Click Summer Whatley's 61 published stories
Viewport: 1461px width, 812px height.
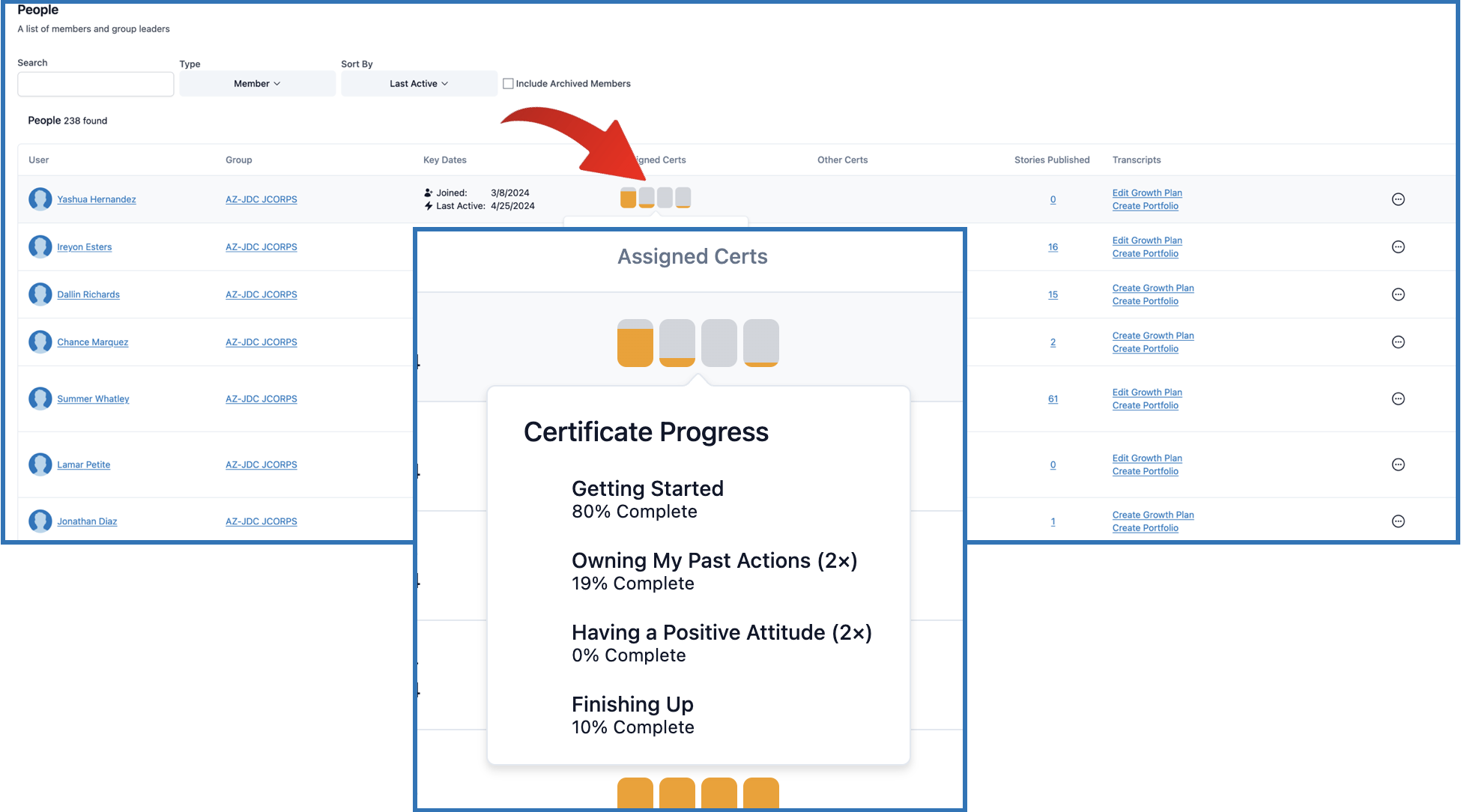point(1053,399)
